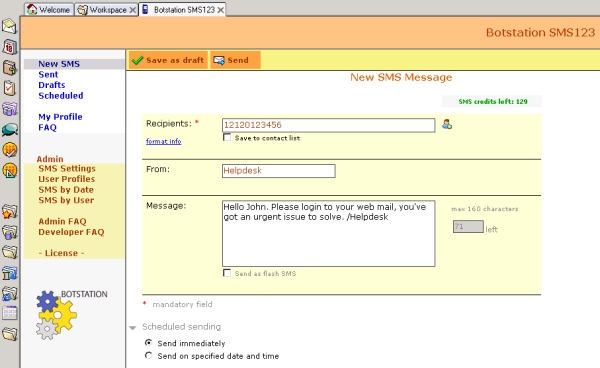Open the folder icon with purple database
Viewport: 600px width, 368px height.
click(x=9, y=232)
